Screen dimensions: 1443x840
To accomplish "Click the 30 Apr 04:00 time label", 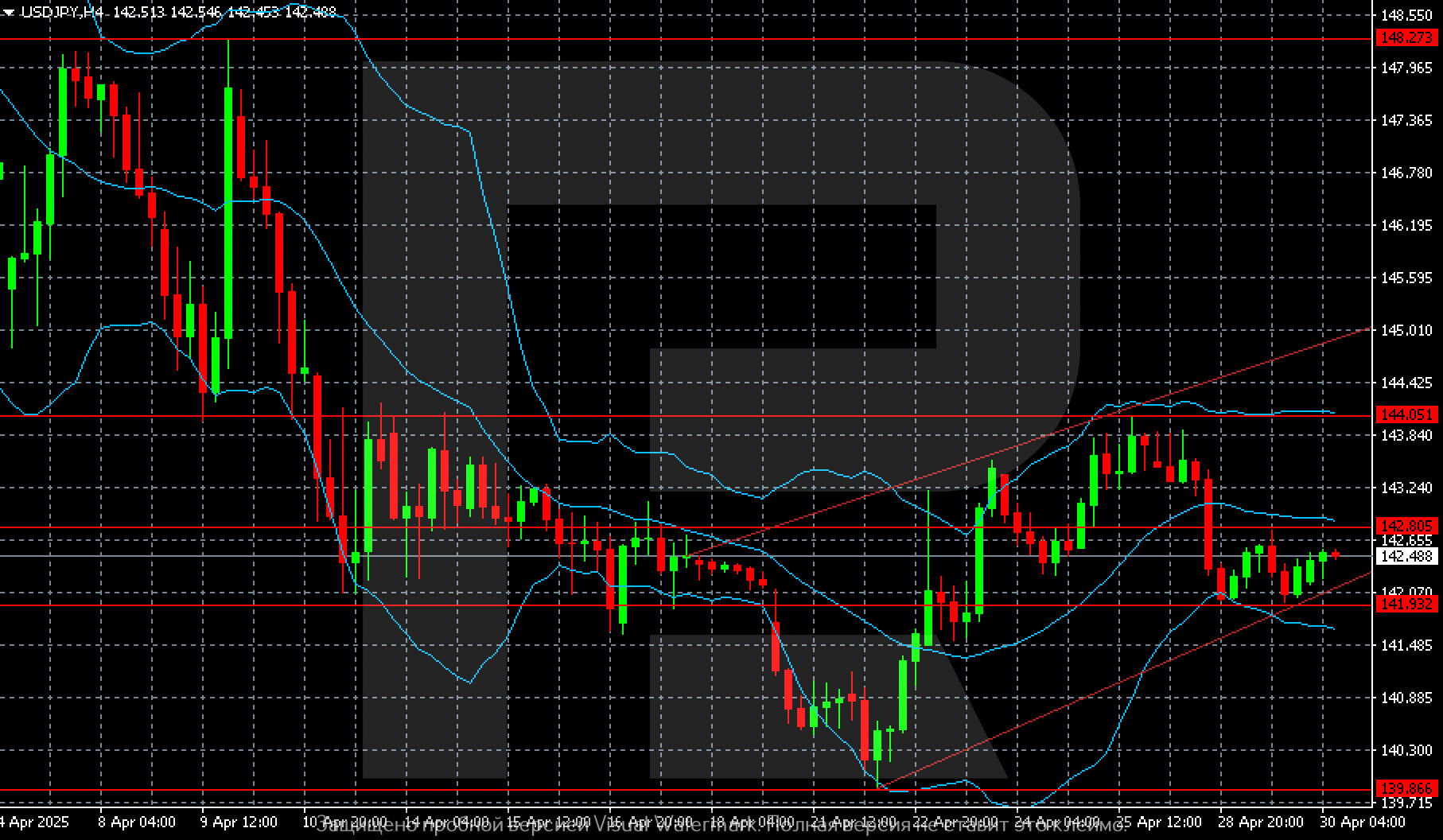I will (x=1363, y=822).
